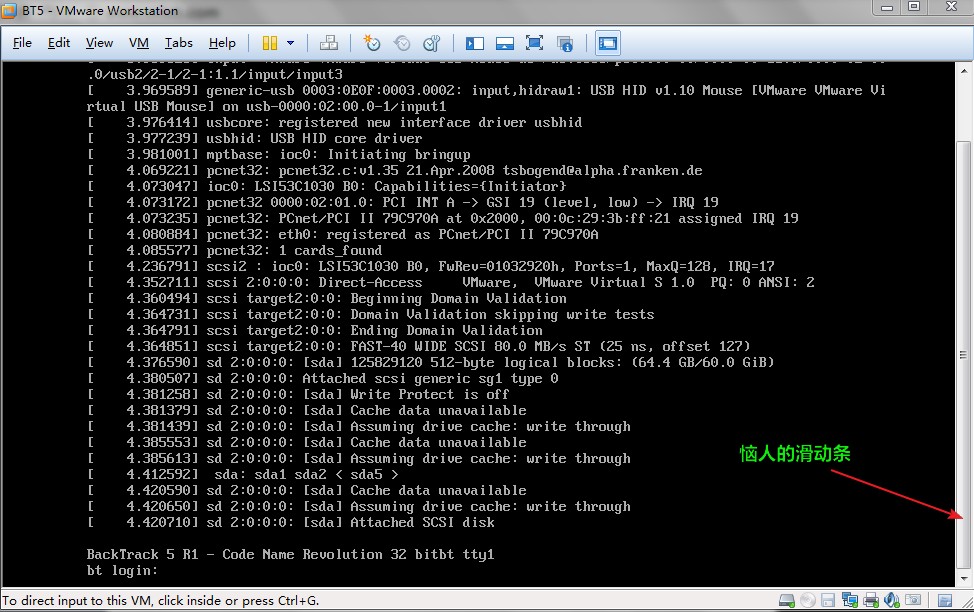Screen dimensions: 974x612
Task: Enter full screen mode
Action: [x=534, y=43]
